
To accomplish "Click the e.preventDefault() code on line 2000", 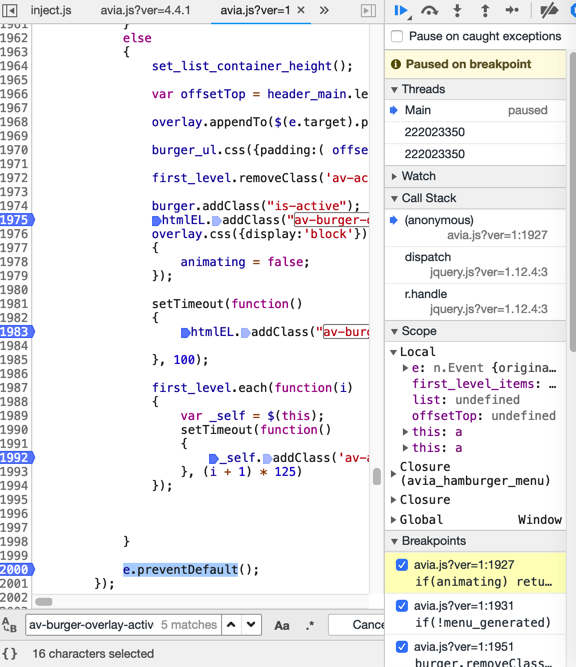I will [x=191, y=570].
